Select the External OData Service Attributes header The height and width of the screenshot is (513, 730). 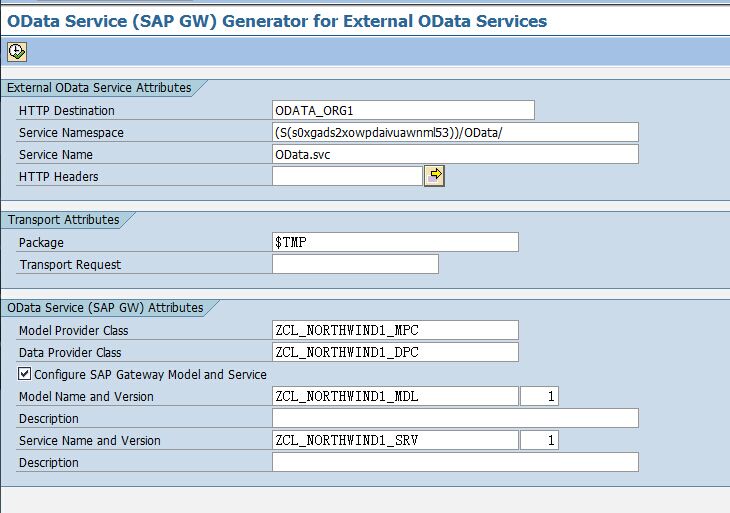click(99, 88)
